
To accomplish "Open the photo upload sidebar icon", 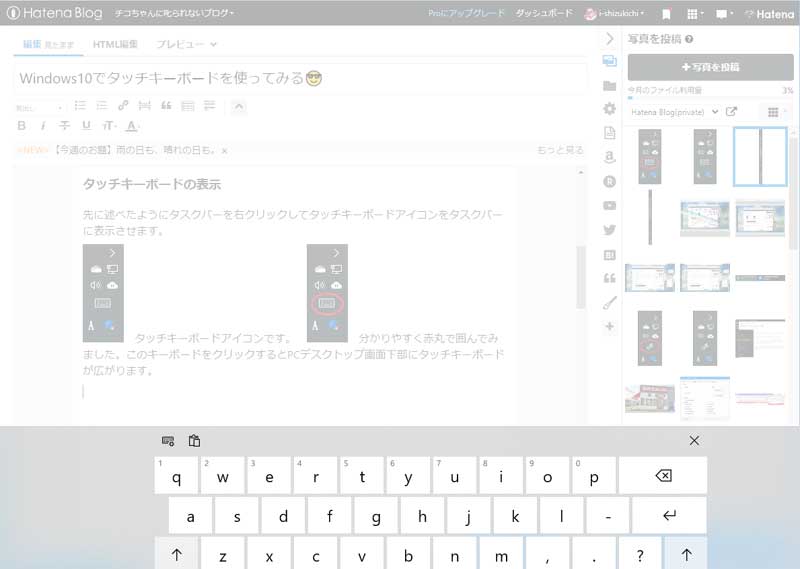I will point(609,61).
